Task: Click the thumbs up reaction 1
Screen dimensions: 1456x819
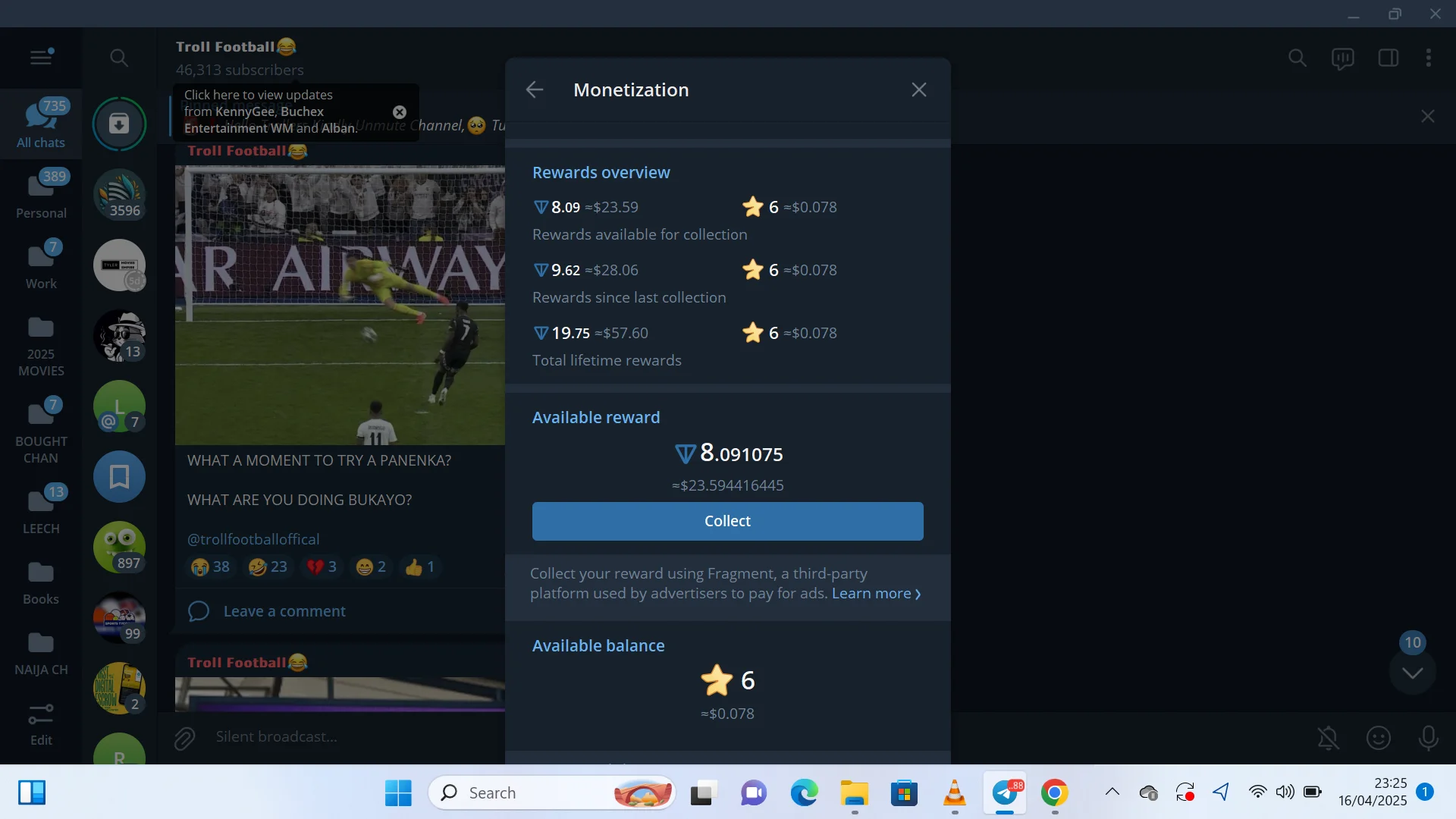Action: tap(420, 566)
